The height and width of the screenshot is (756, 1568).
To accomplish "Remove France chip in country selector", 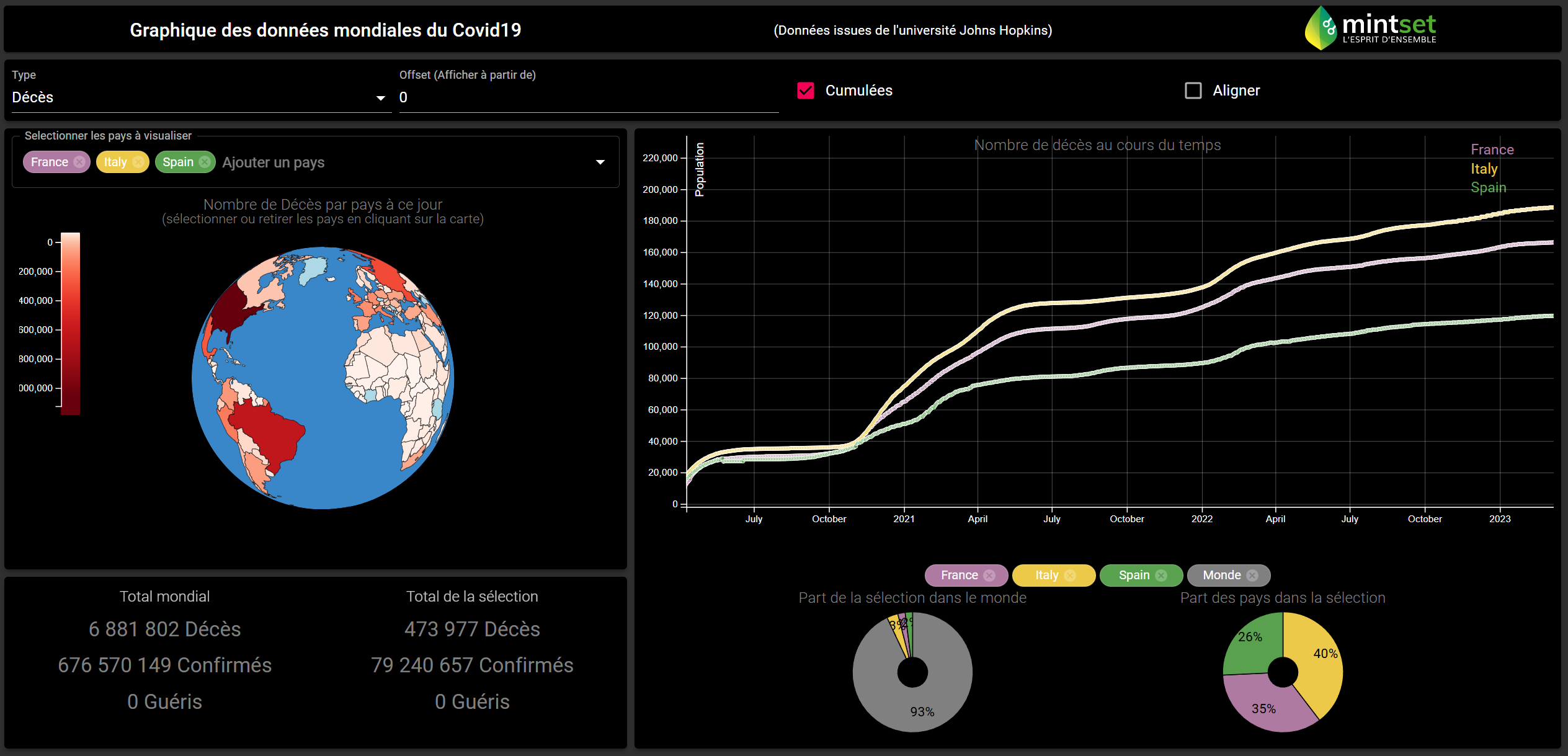I will (x=79, y=162).
